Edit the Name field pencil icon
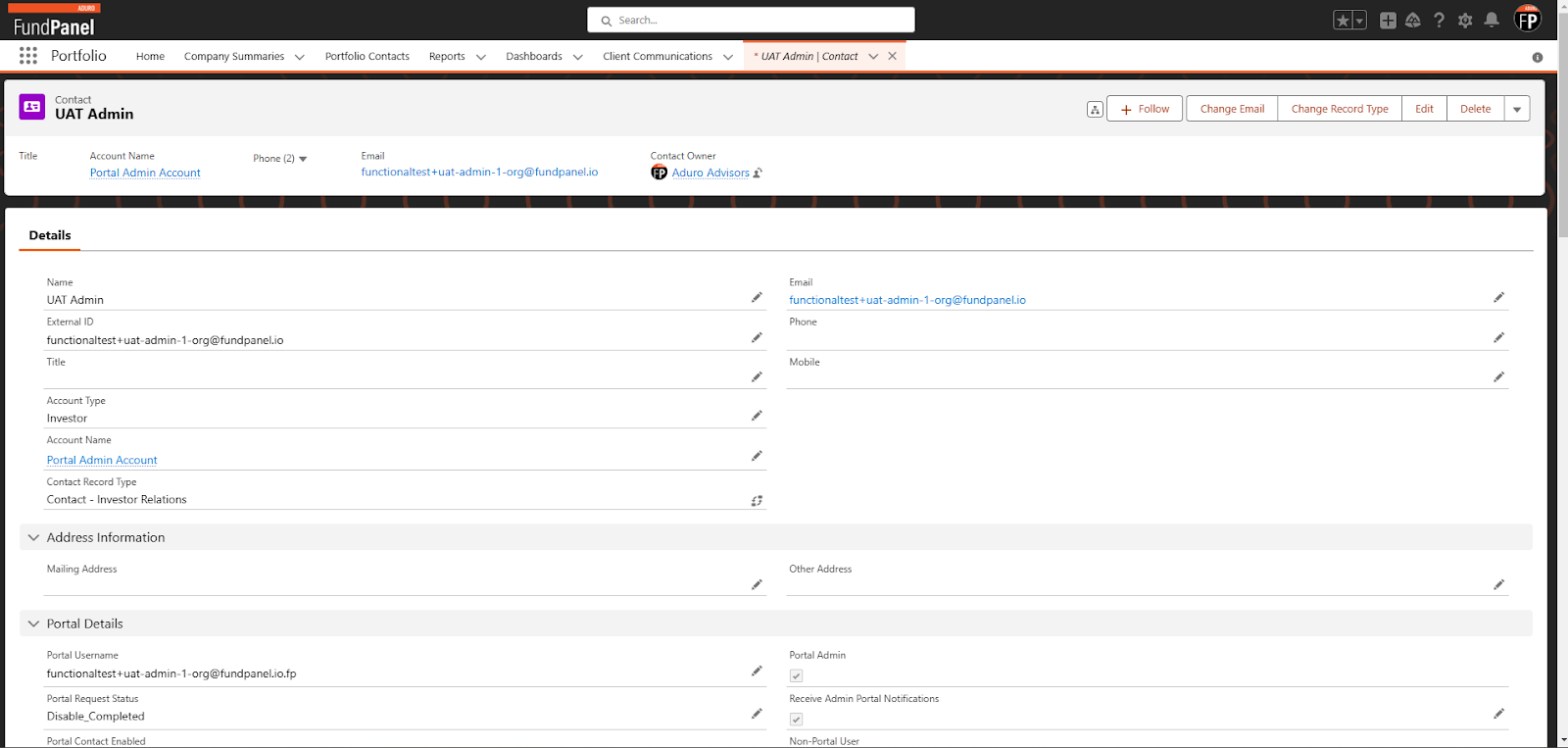 757,297
